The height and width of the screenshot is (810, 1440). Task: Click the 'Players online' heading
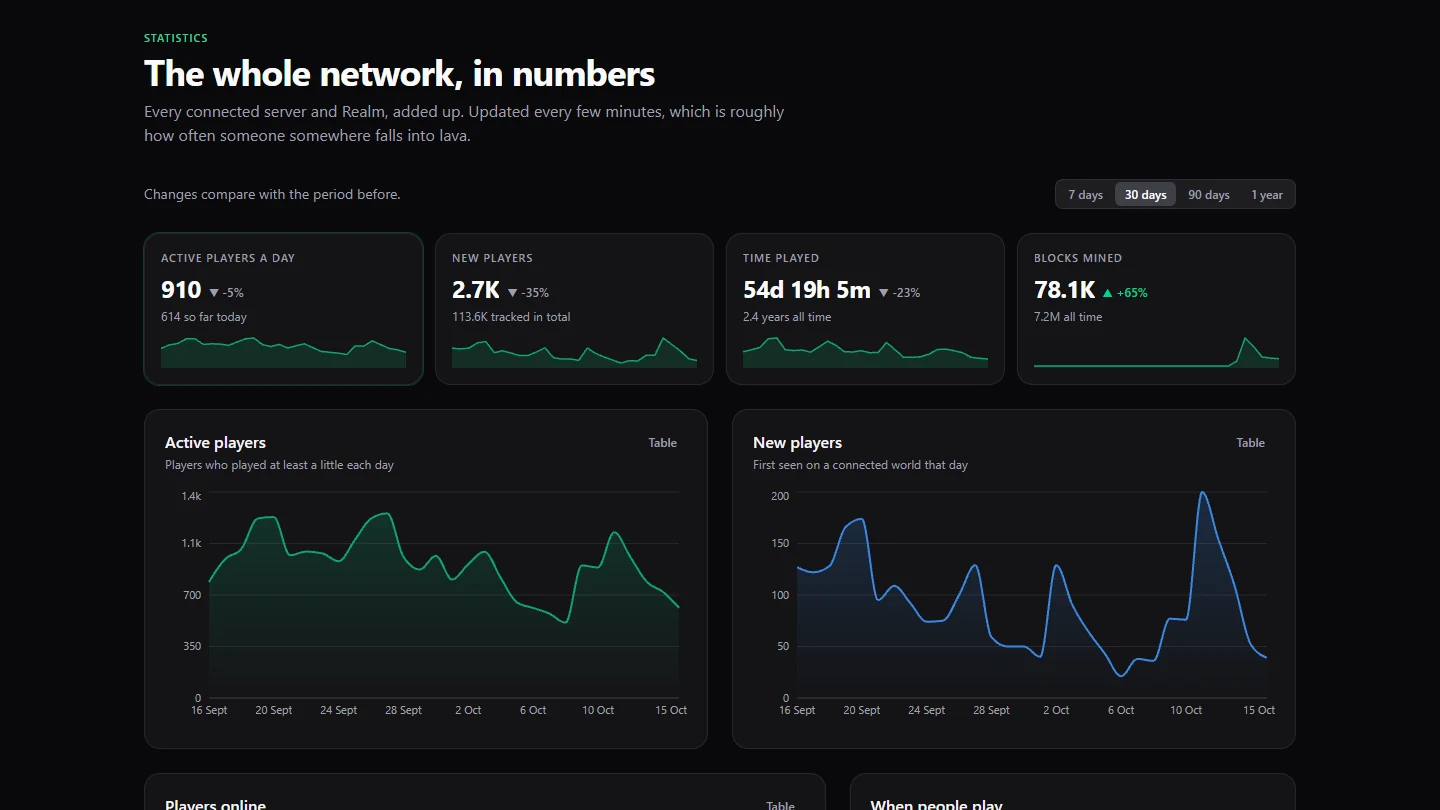pos(215,804)
